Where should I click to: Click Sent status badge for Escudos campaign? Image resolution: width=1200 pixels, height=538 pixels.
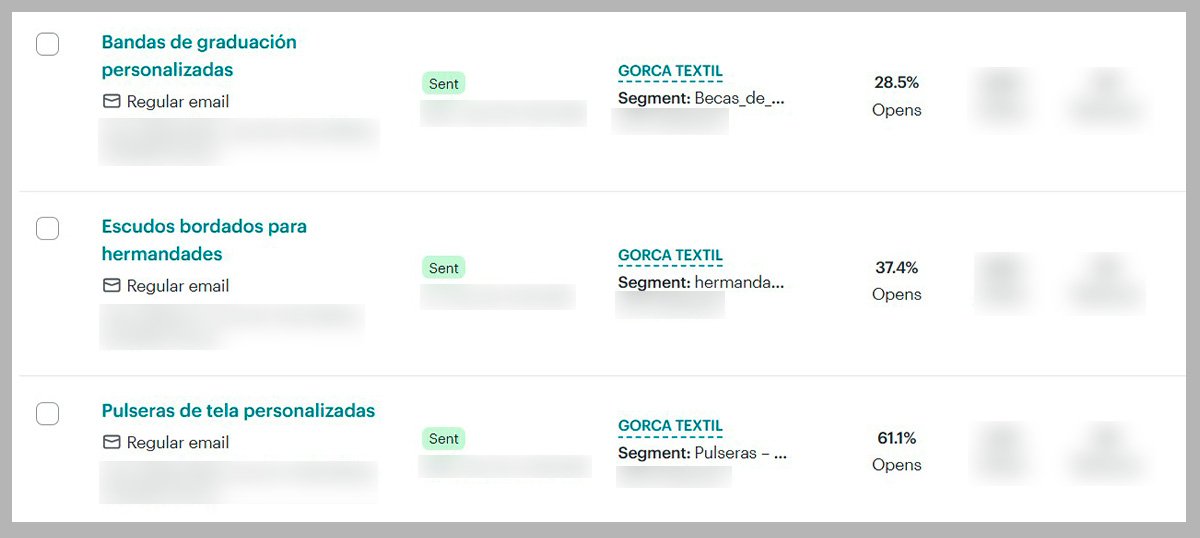tap(443, 268)
